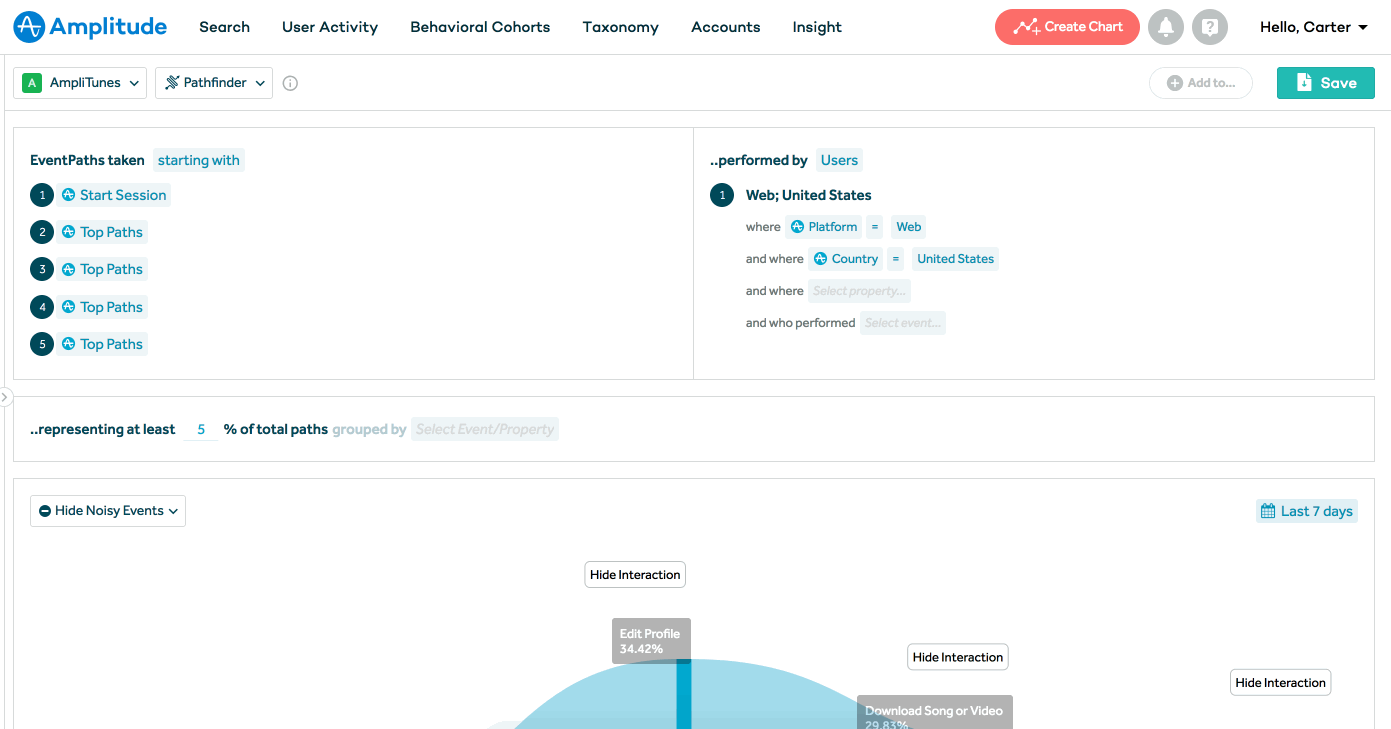This screenshot has height=729, width=1391.
Task: Go to the Taxonomy menu item
Action: 620,27
